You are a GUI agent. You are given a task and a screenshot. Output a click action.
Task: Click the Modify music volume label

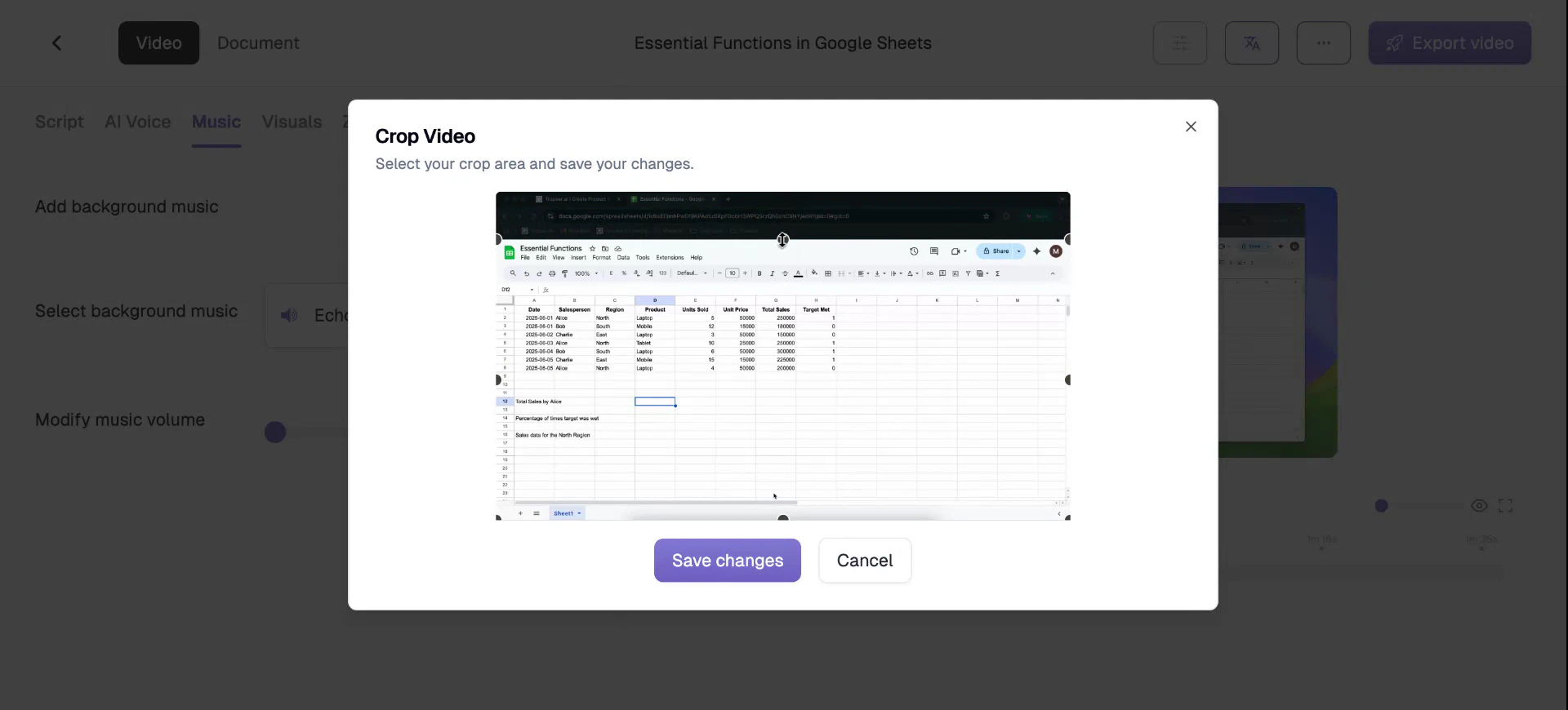coord(120,419)
